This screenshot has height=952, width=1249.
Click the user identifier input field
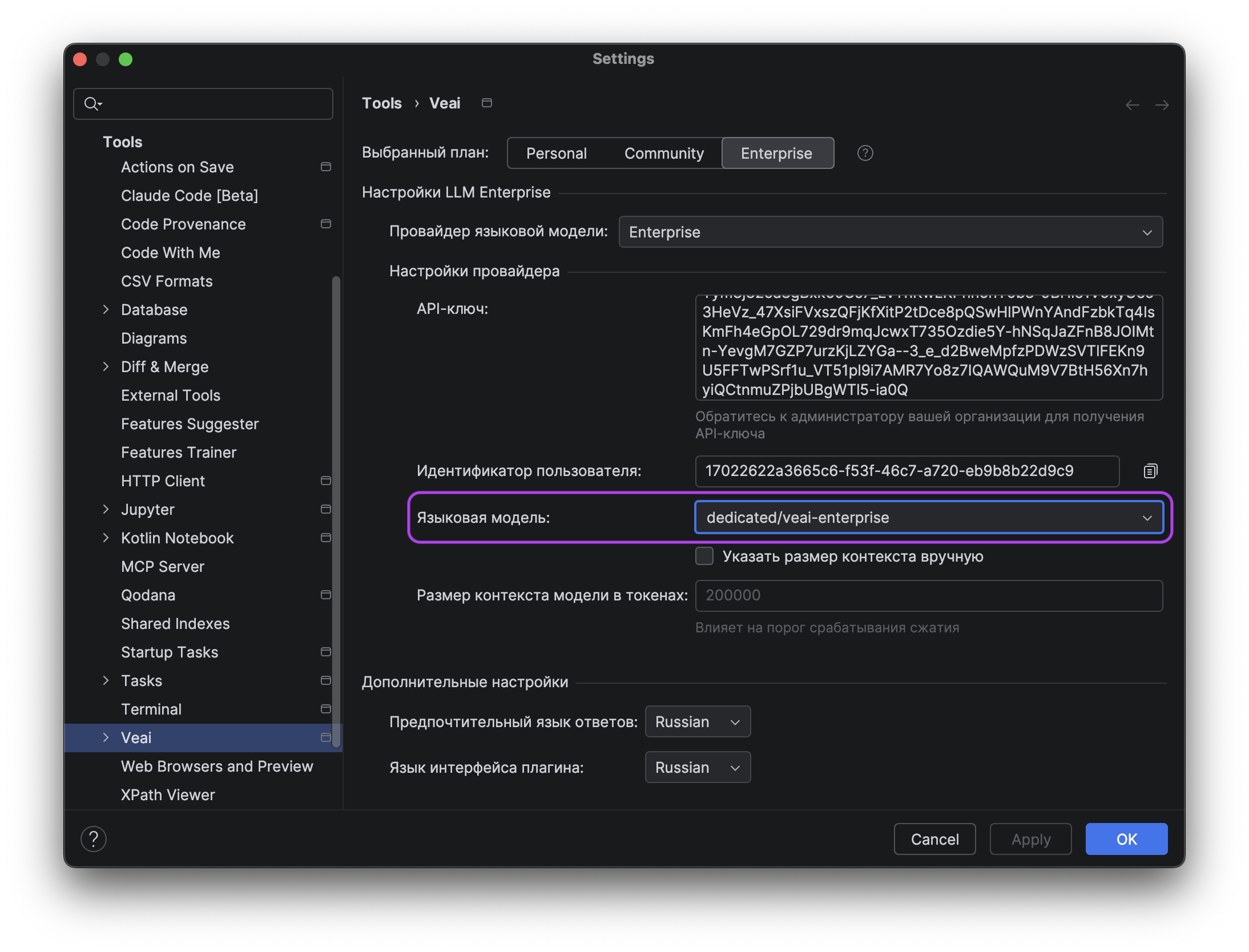(907, 471)
